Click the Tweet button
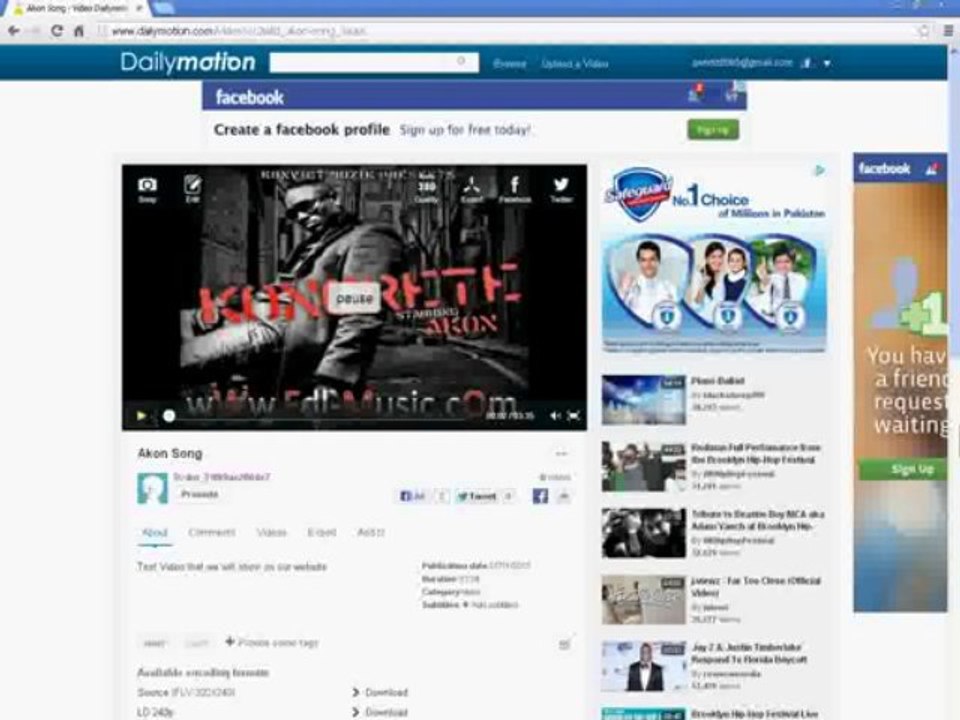This screenshot has height=720, width=960. pyautogui.click(x=477, y=496)
